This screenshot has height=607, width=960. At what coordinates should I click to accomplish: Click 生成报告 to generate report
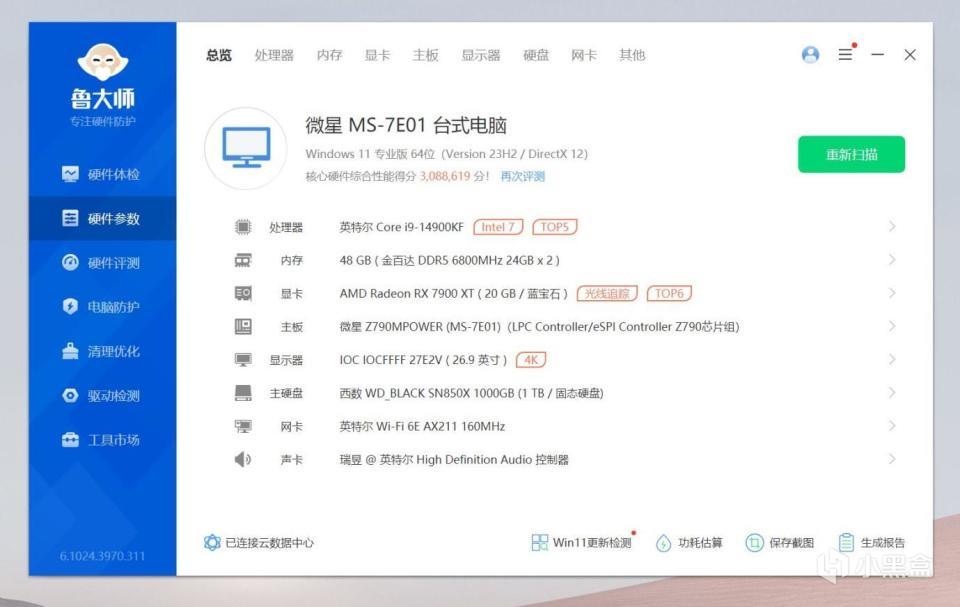(871, 543)
